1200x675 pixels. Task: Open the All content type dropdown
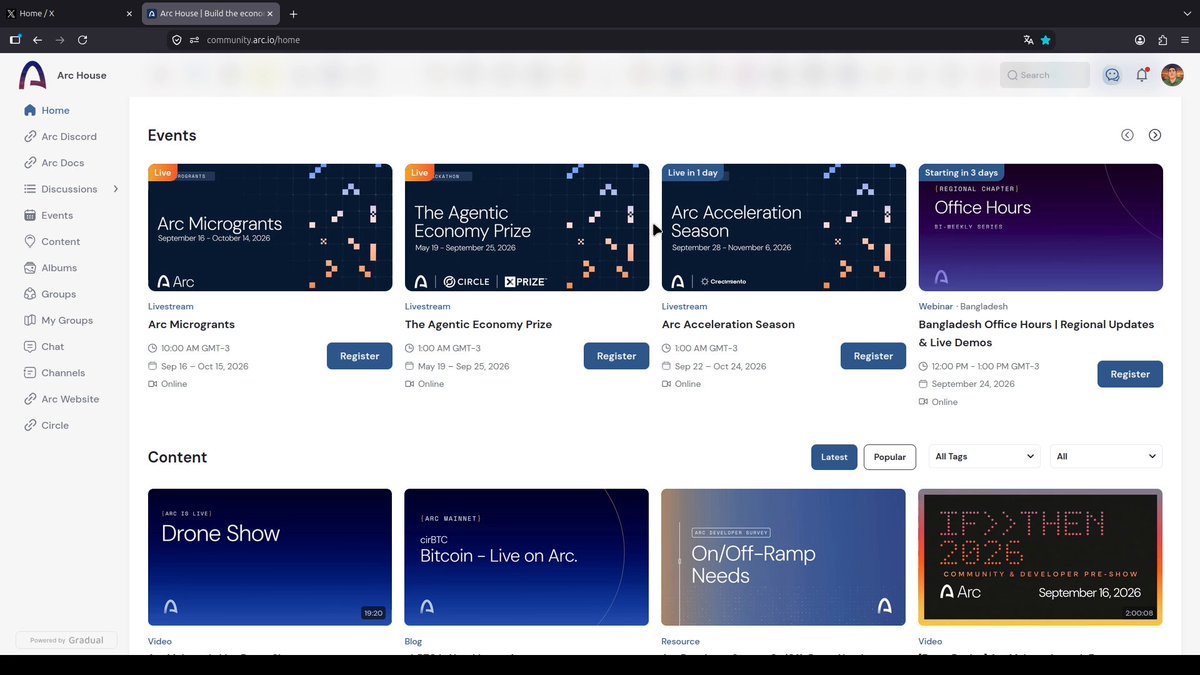click(x=1106, y=456)
